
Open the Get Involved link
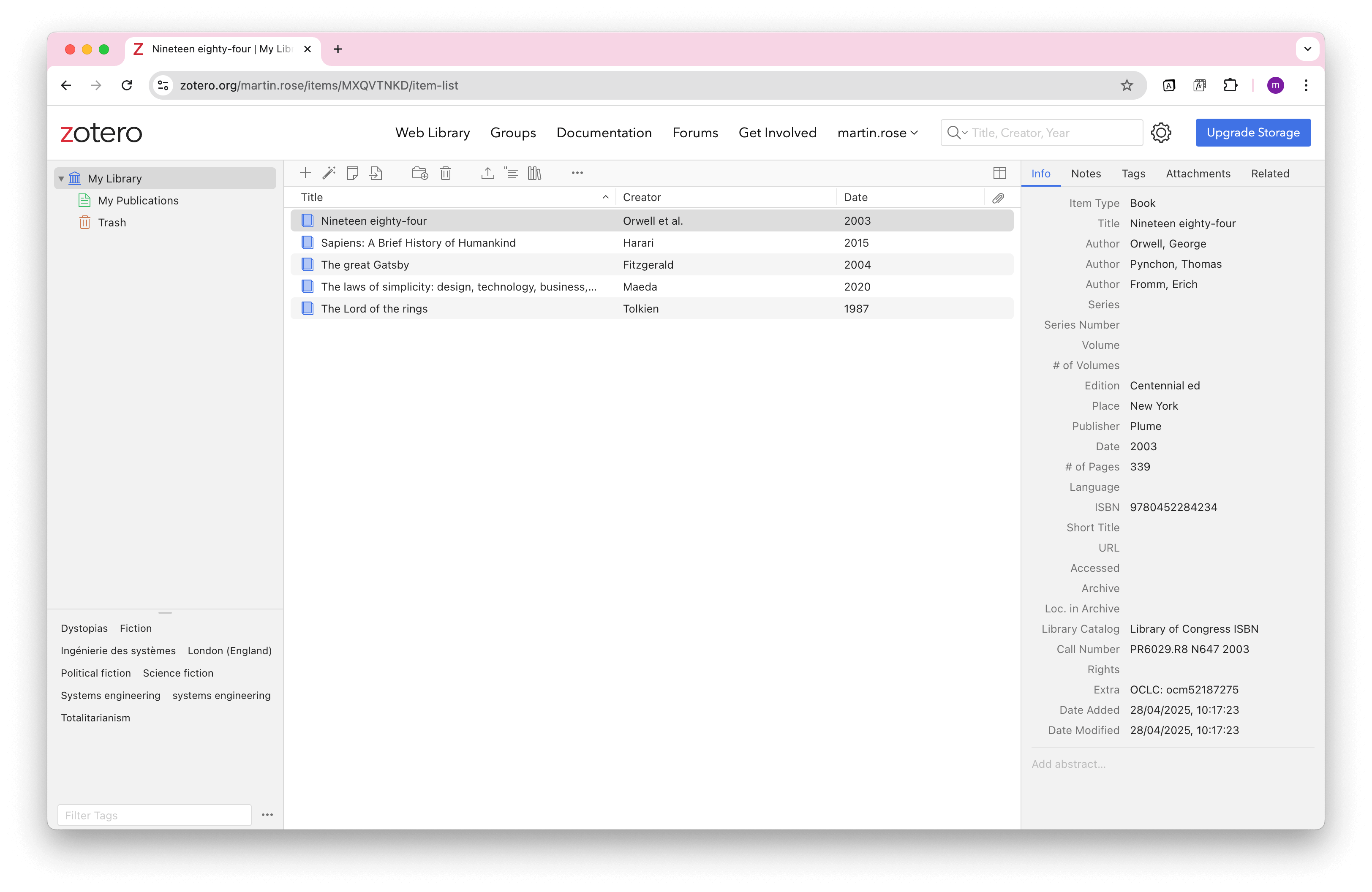[778, 133]
